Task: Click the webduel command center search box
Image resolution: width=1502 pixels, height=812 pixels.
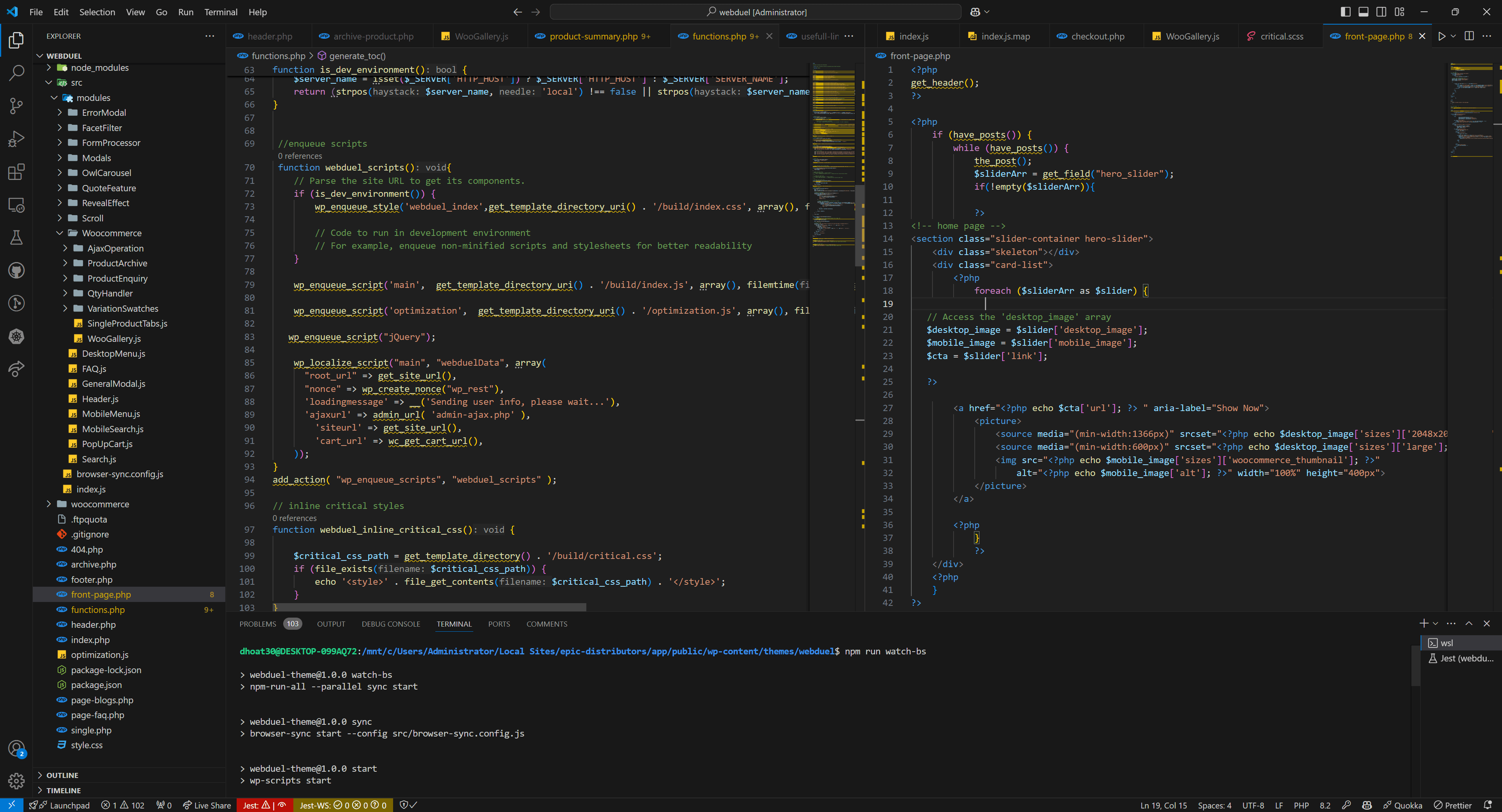Action: (756, 12)
